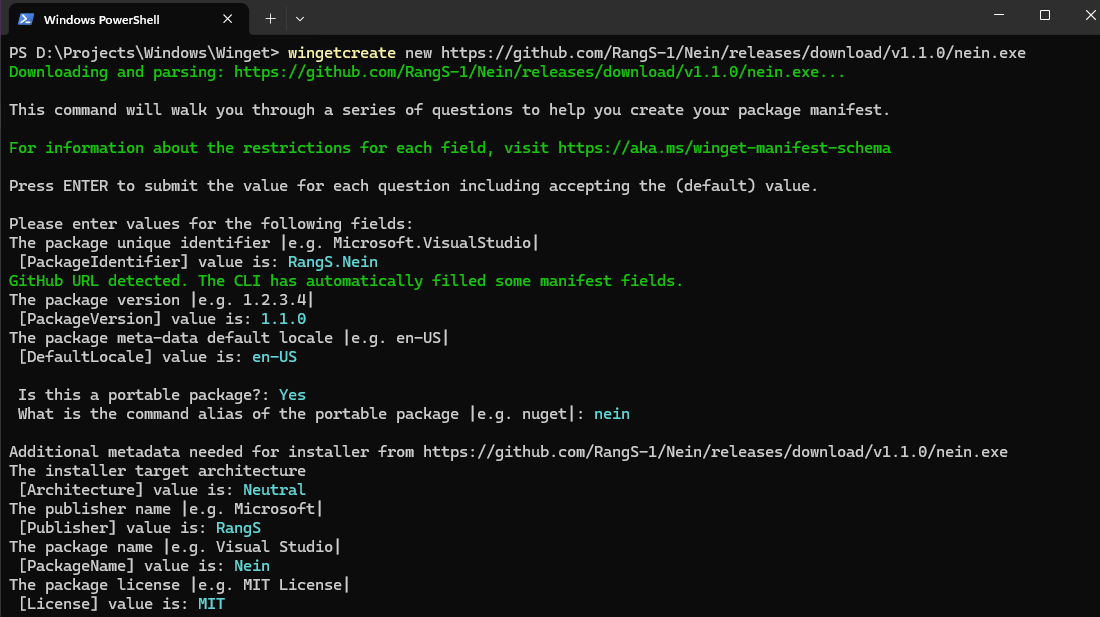Click the prompt path PS D:\Projects\Windows\Winget>

[144, 53]
